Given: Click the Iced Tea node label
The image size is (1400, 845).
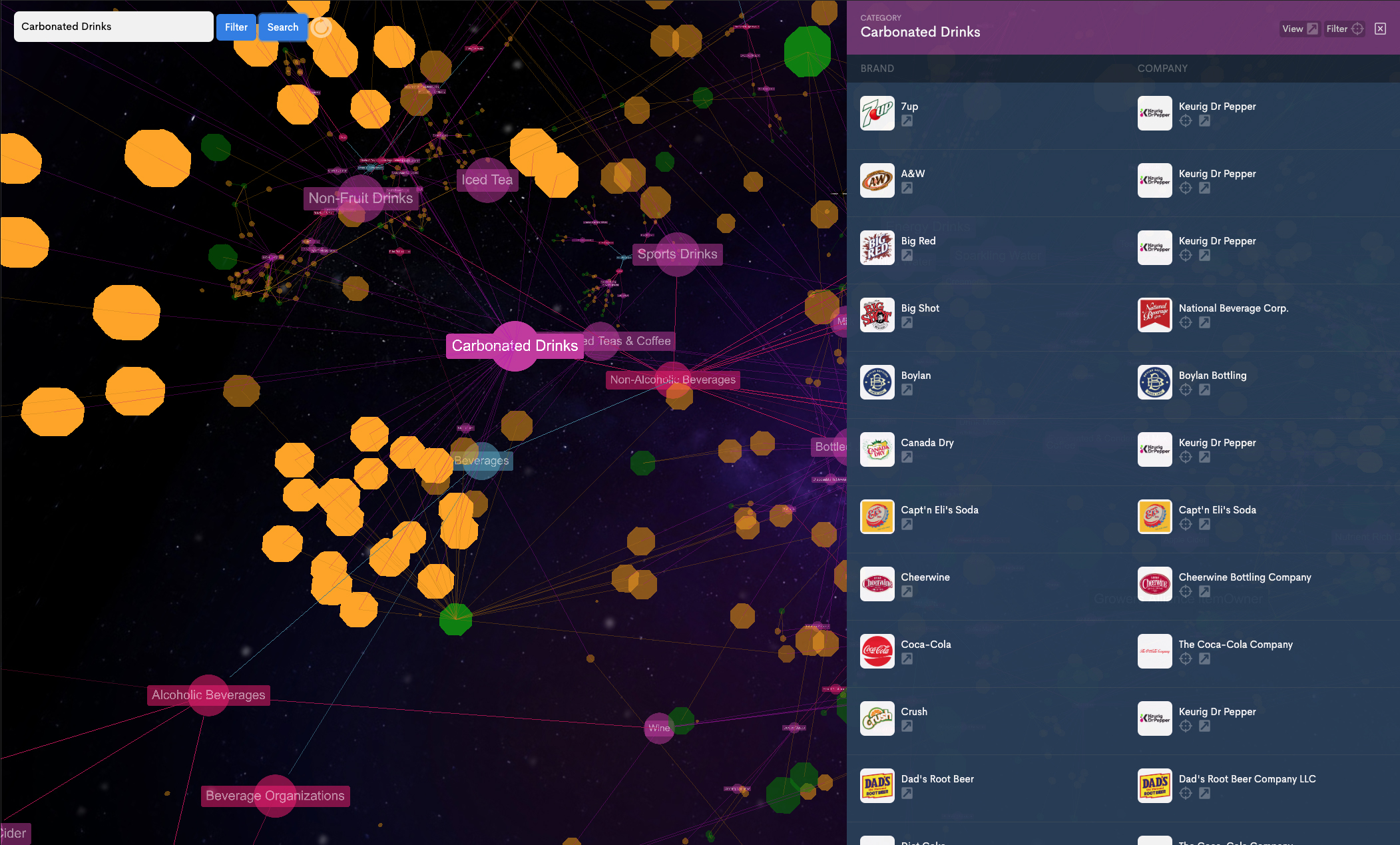Looking at the screenshot, I should pos(487,180).
